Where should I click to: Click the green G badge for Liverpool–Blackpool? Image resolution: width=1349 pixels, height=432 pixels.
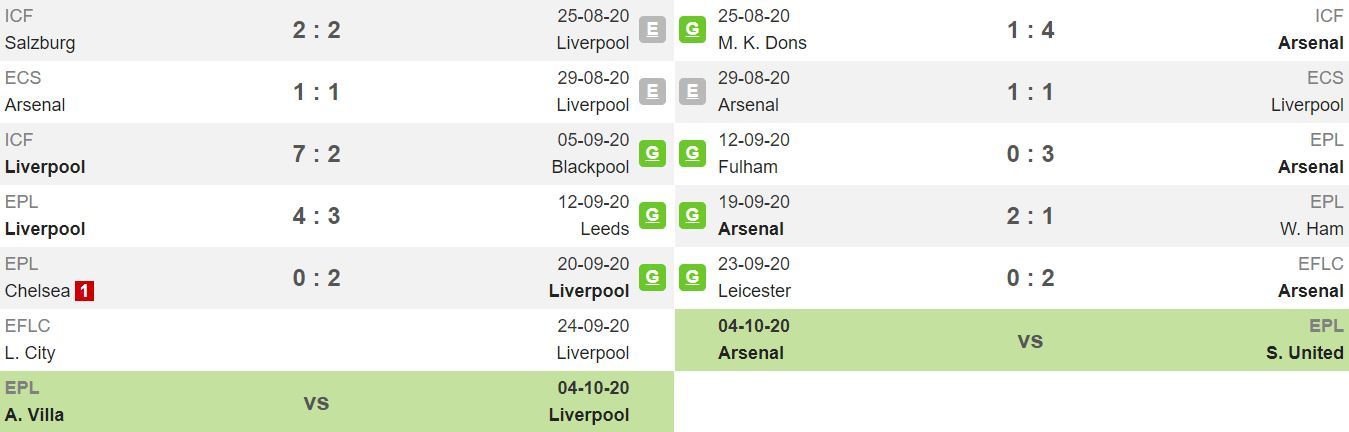click(652, 153)
